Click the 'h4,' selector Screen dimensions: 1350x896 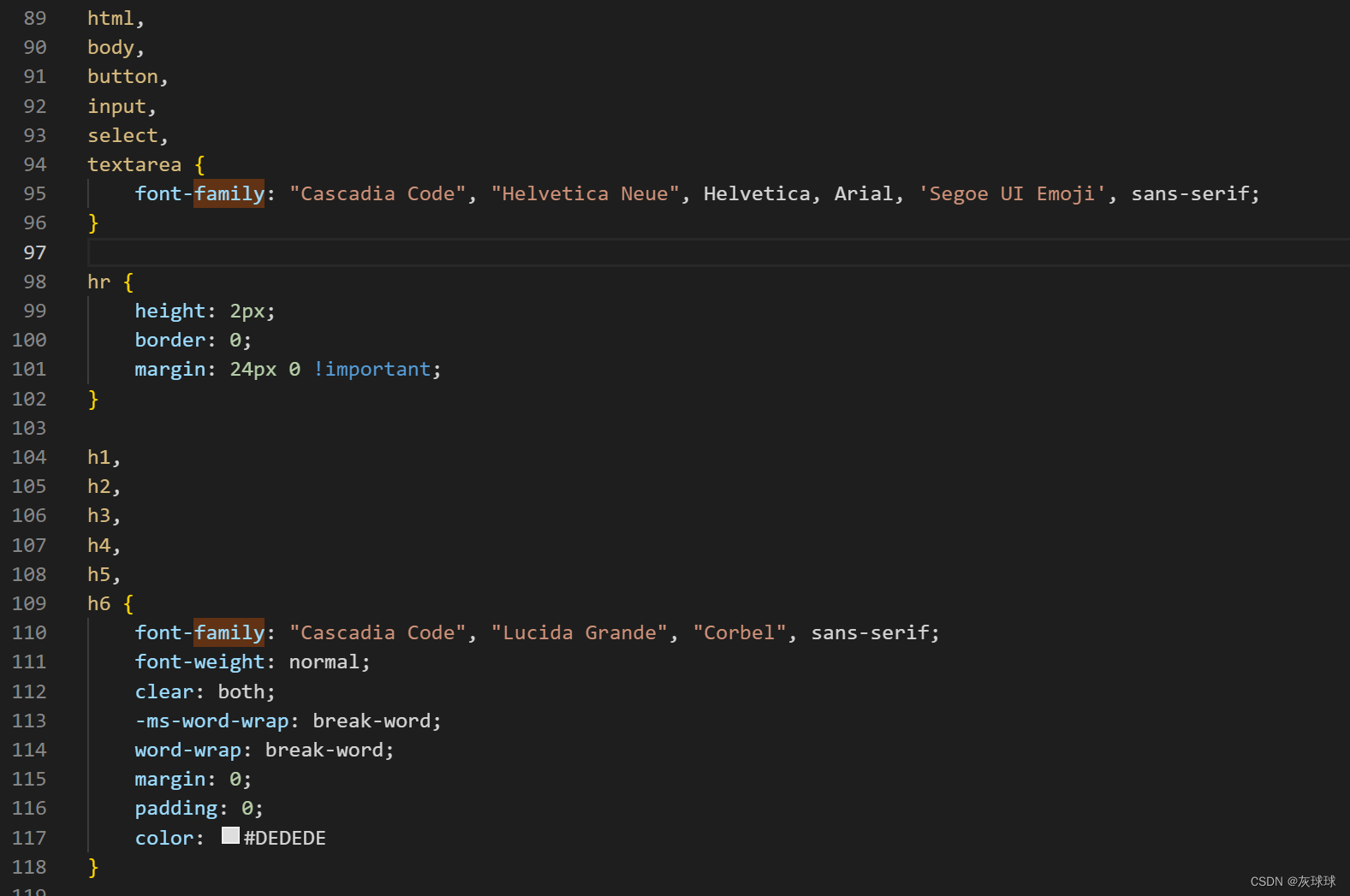point(104,545)
